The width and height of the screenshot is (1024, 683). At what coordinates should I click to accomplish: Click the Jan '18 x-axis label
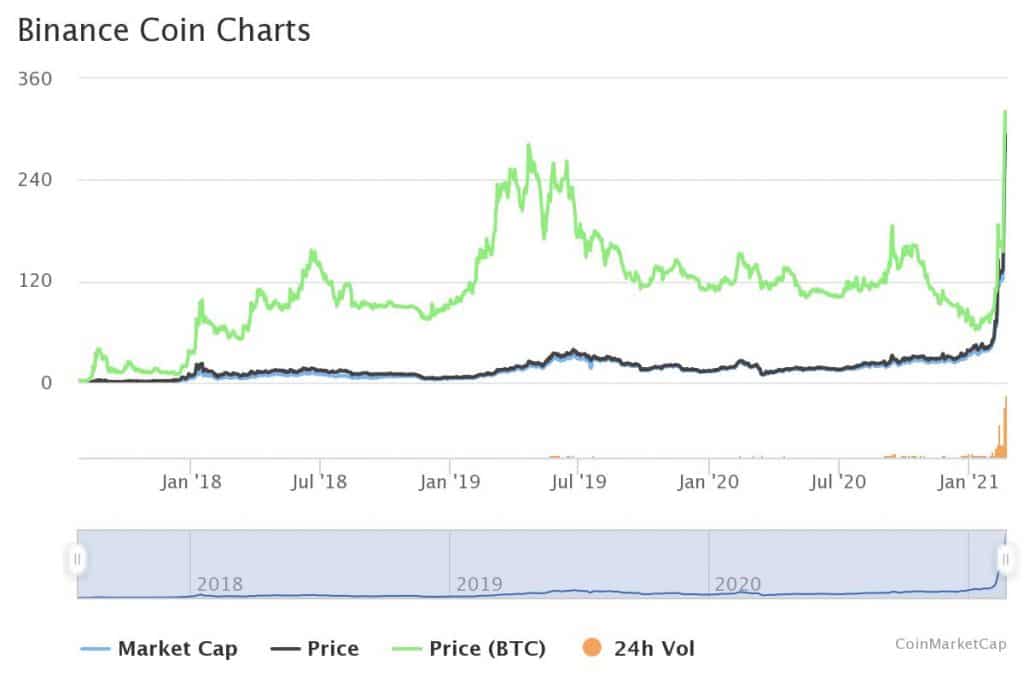pyautogui.click(x=190, y=483)
